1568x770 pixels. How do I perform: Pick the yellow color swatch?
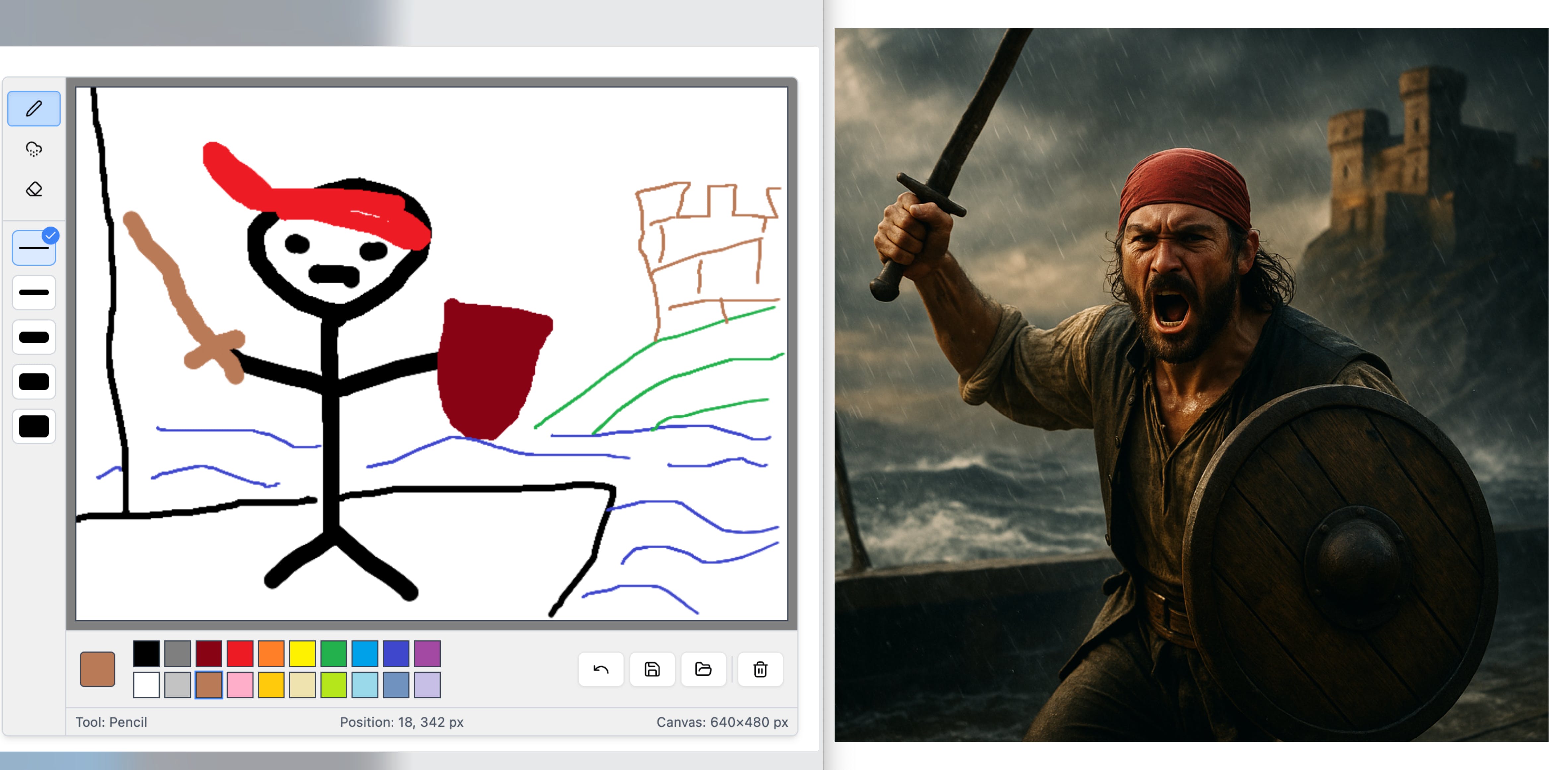302,653
